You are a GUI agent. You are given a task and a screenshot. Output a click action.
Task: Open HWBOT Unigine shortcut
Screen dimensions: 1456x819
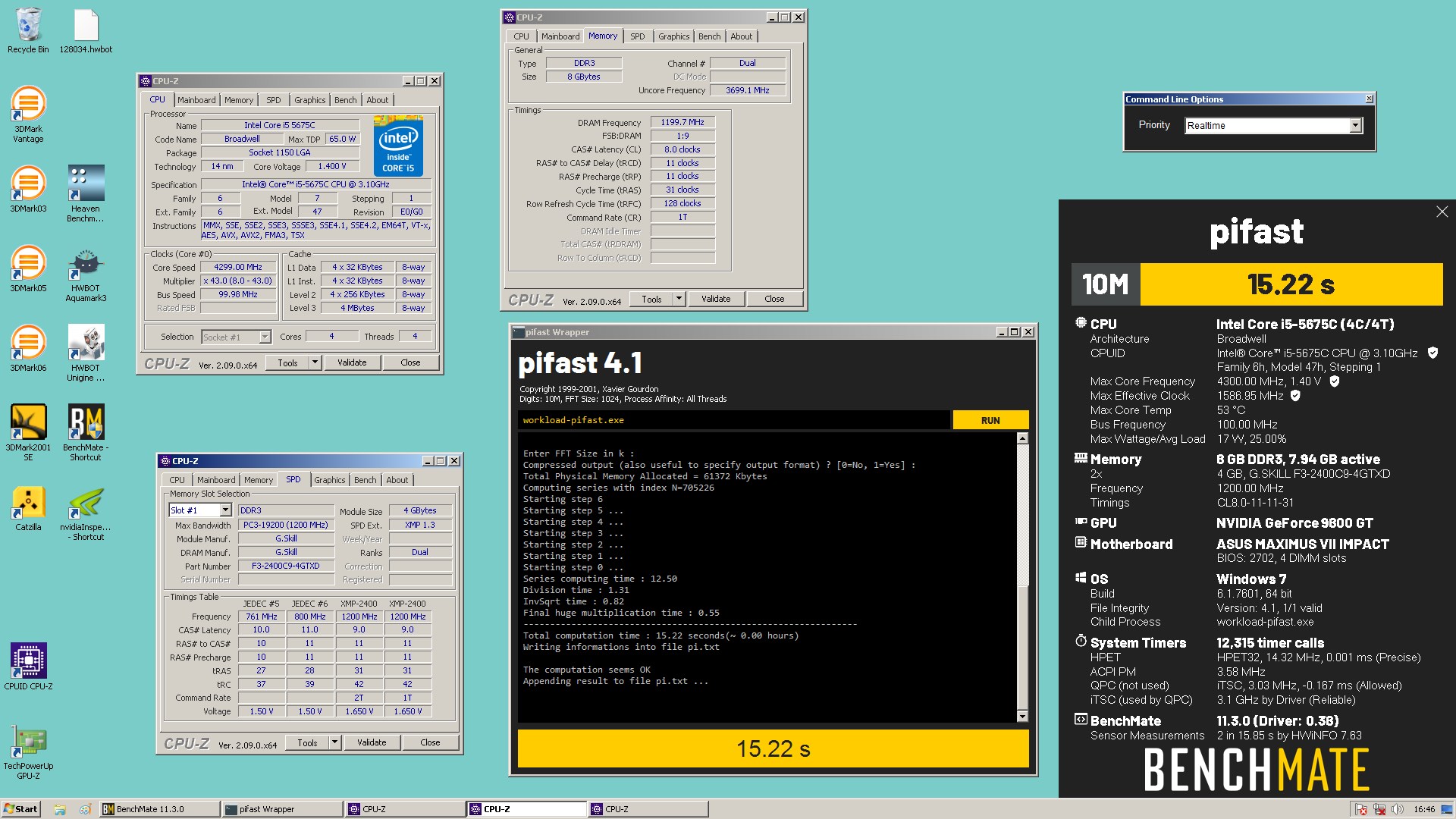point(86,353)
